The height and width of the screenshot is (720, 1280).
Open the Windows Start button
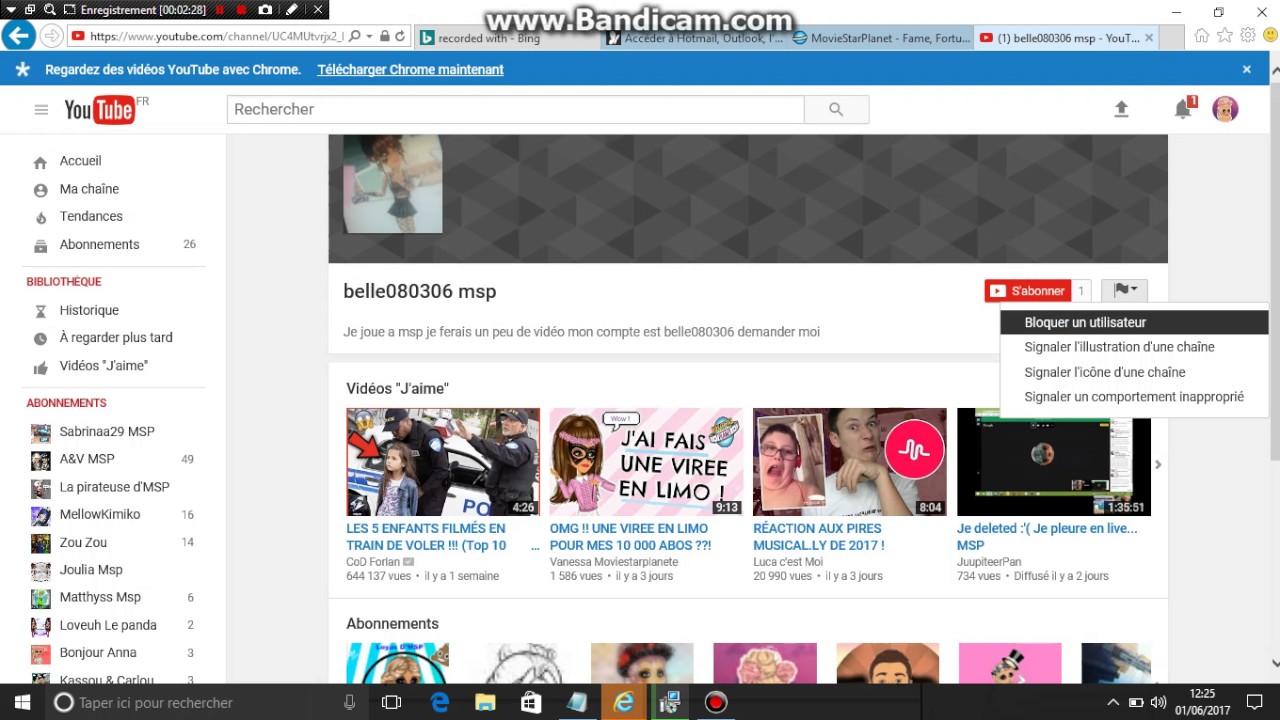[22, 702]
